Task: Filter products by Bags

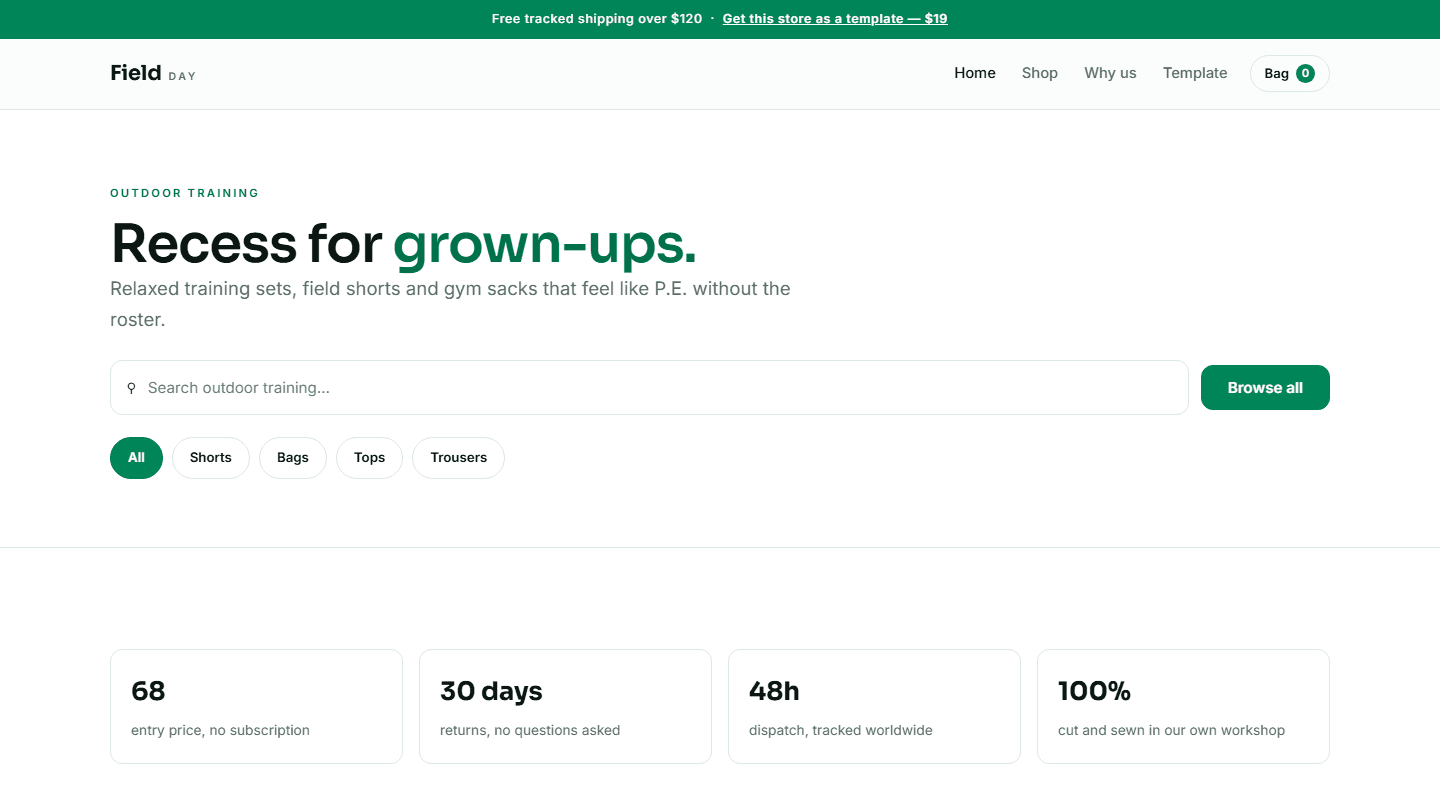Action: click(293, 458)
